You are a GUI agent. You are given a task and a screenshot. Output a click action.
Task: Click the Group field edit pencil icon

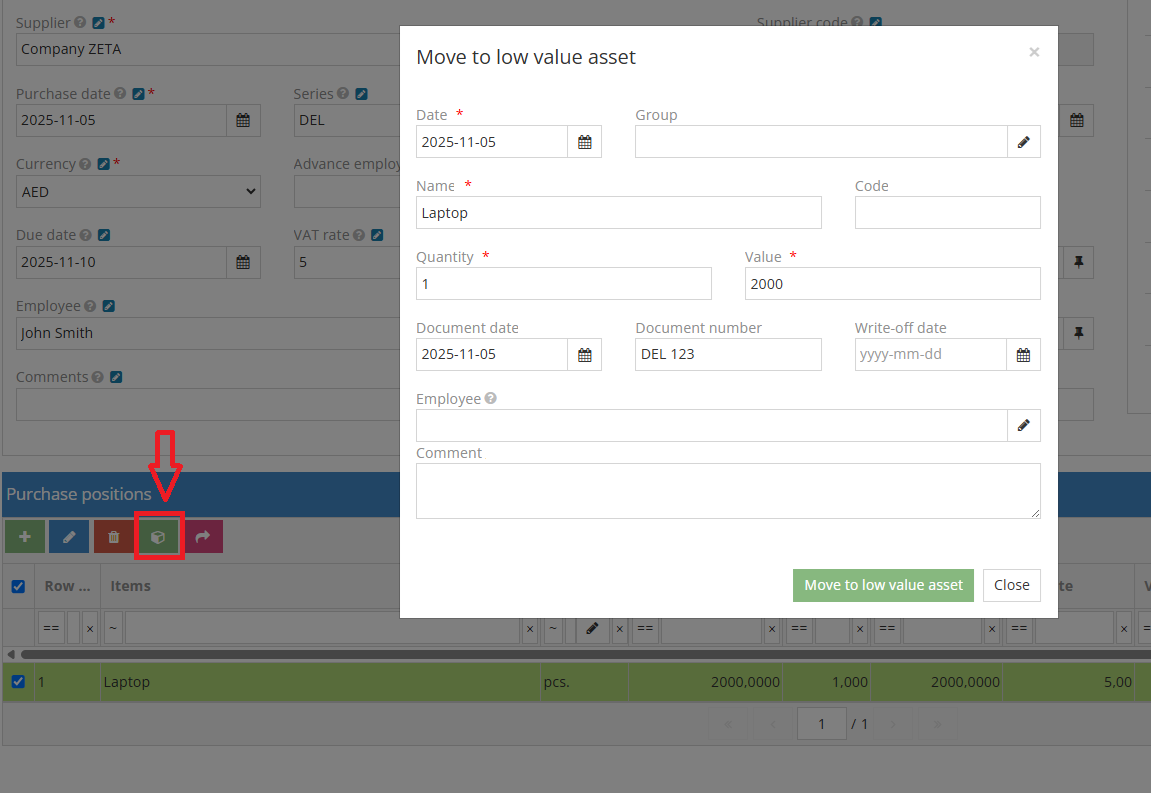point(1023,142)
